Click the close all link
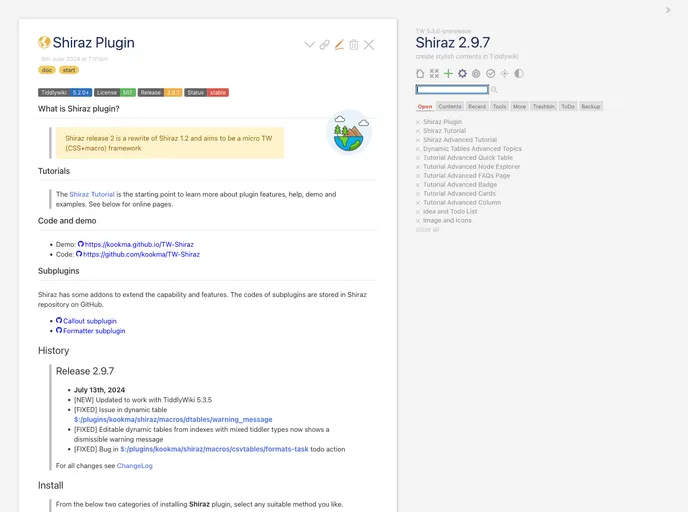Viewport: 688px width, 512px height. (x=427, y=229)
